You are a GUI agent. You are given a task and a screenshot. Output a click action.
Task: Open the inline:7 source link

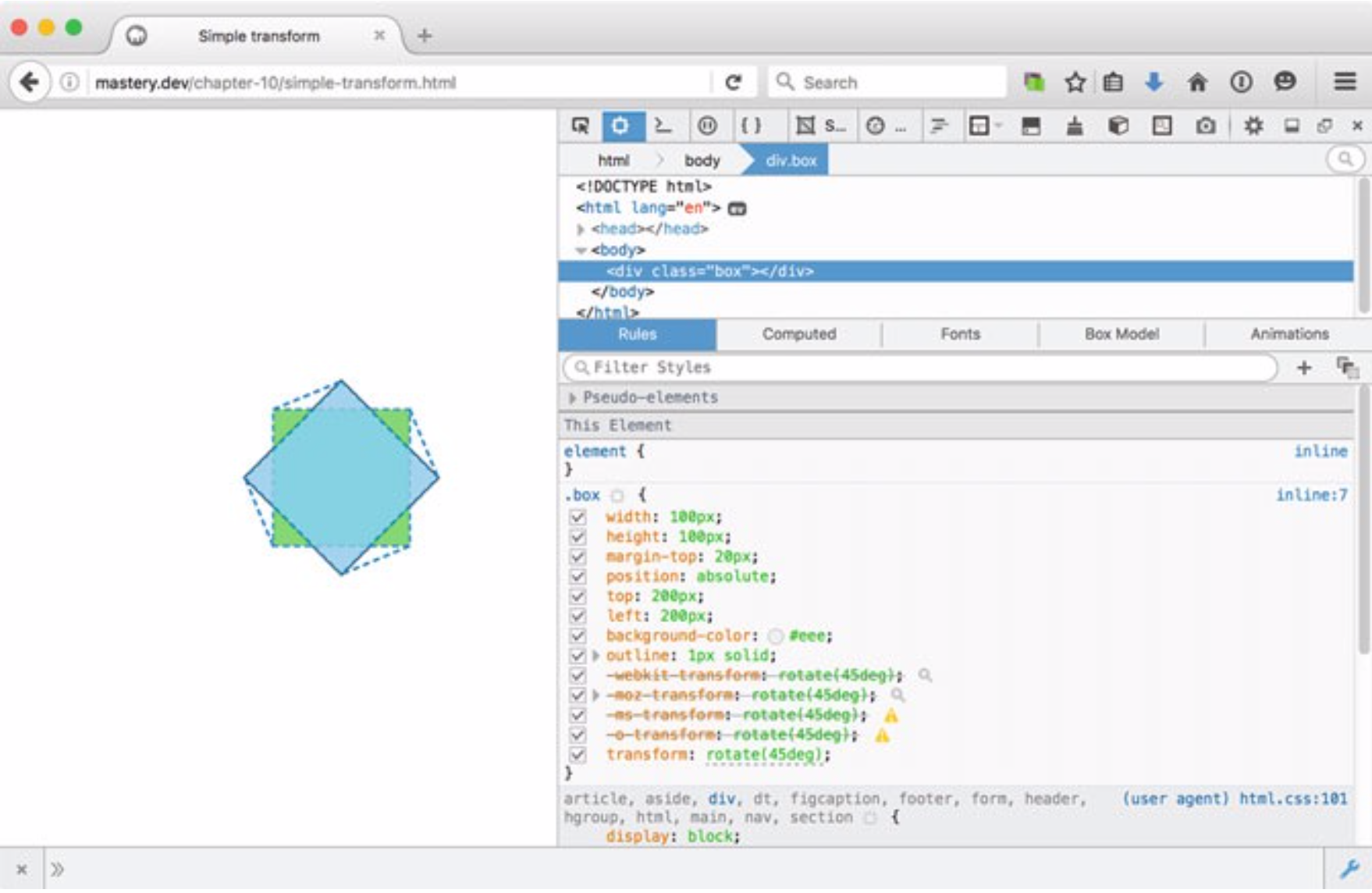(x=1311, y=495)
